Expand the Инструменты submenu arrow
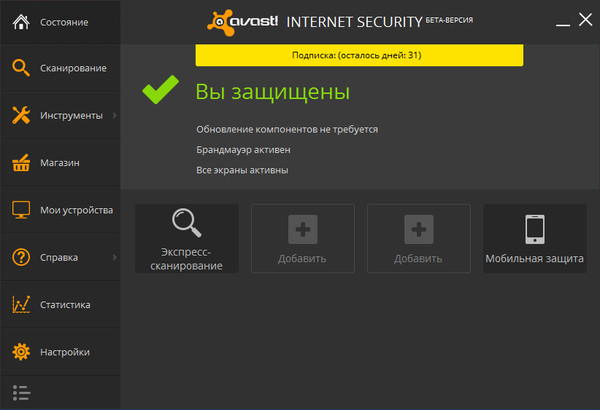Screen dimensions: 600x410 [114, 116]
